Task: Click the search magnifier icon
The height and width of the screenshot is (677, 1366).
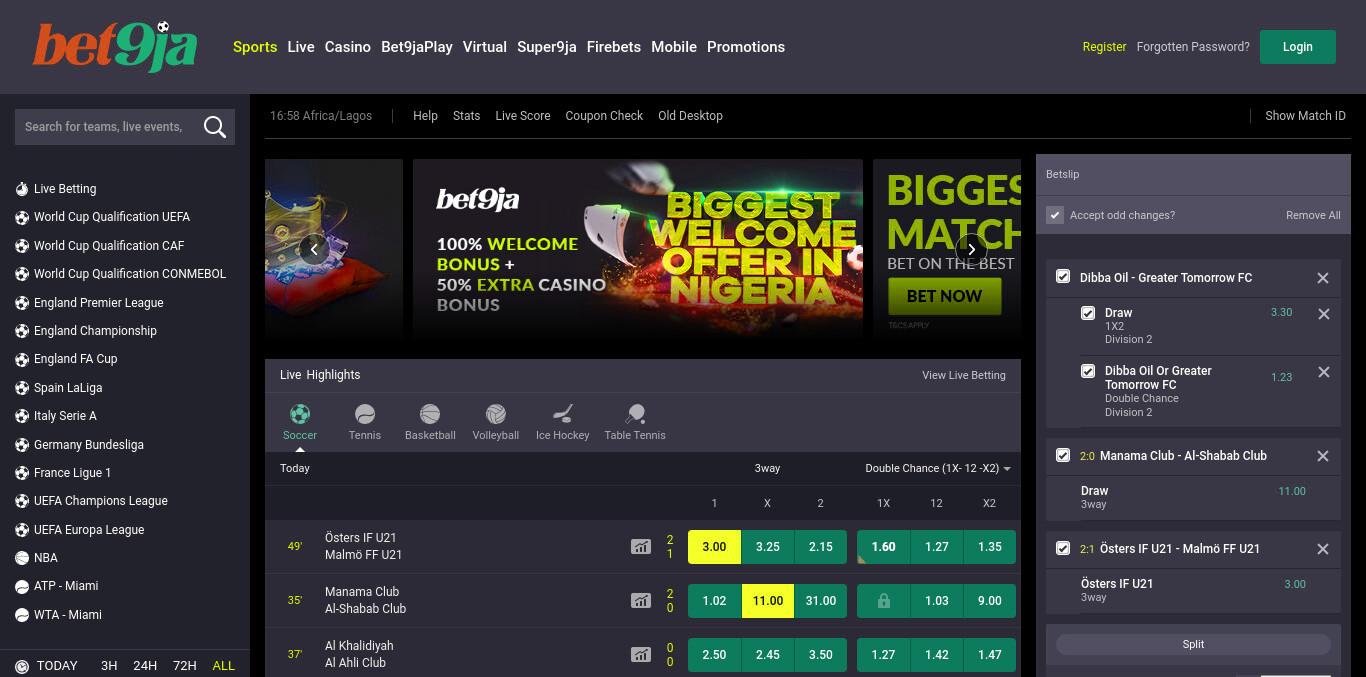Action: 214,127
